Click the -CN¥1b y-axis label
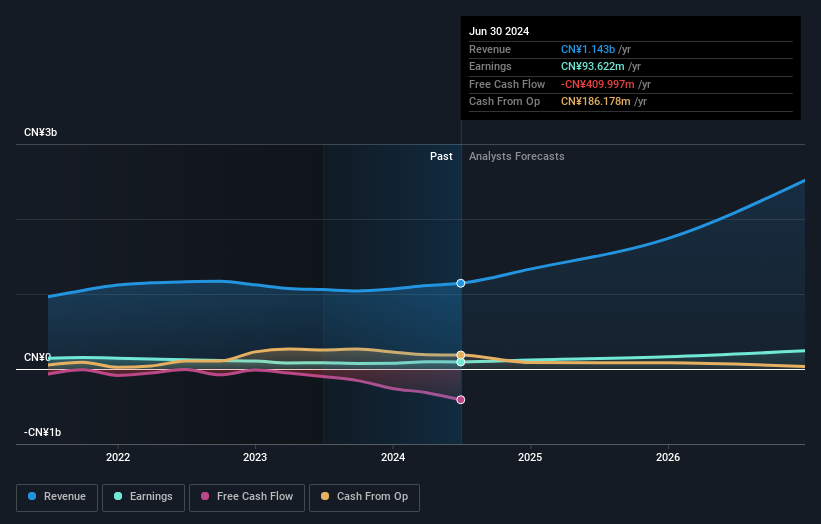Image resolution: width=821 pixels, height=524 pixels. [42, 432]
